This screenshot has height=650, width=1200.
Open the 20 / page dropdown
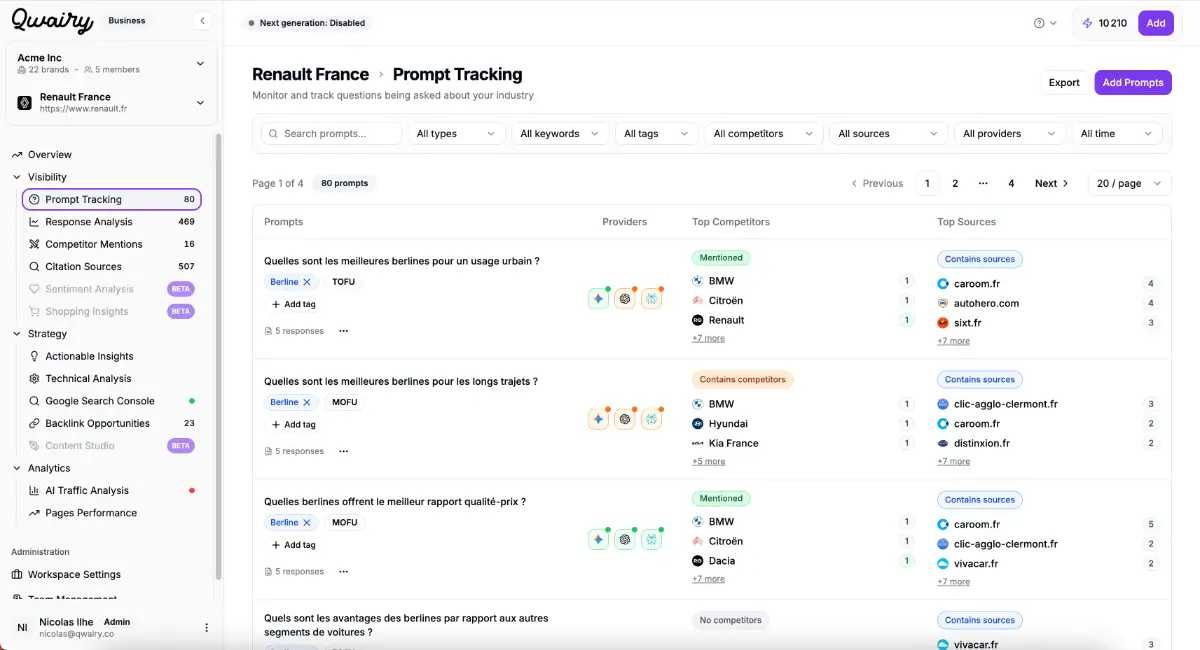click(1129, 183)
